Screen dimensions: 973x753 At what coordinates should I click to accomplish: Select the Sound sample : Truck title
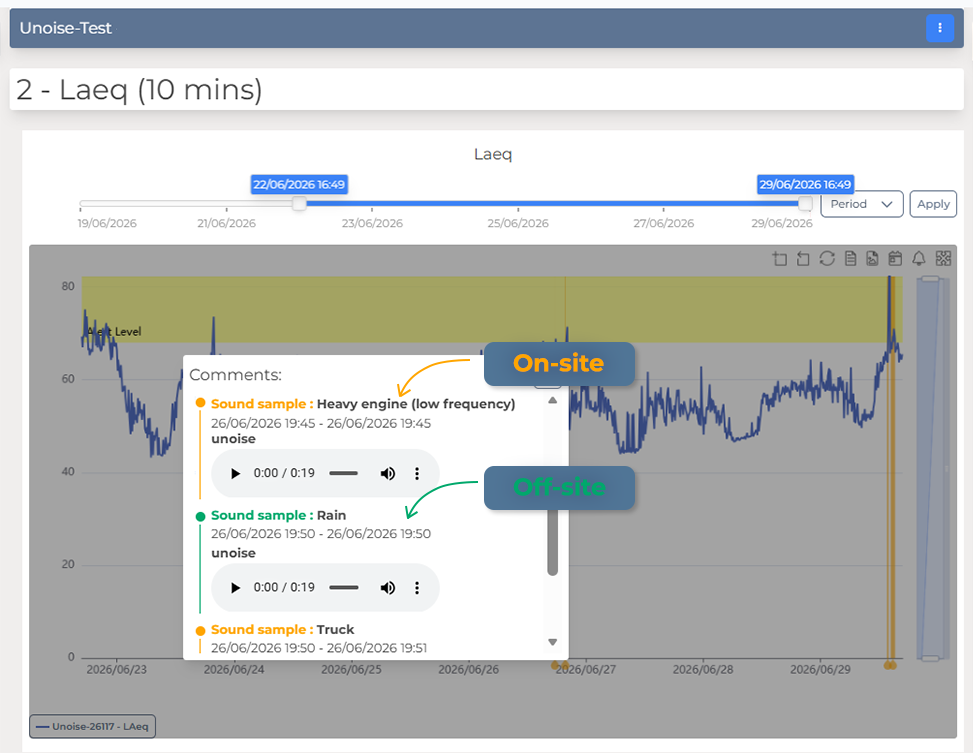click(282, 629)
